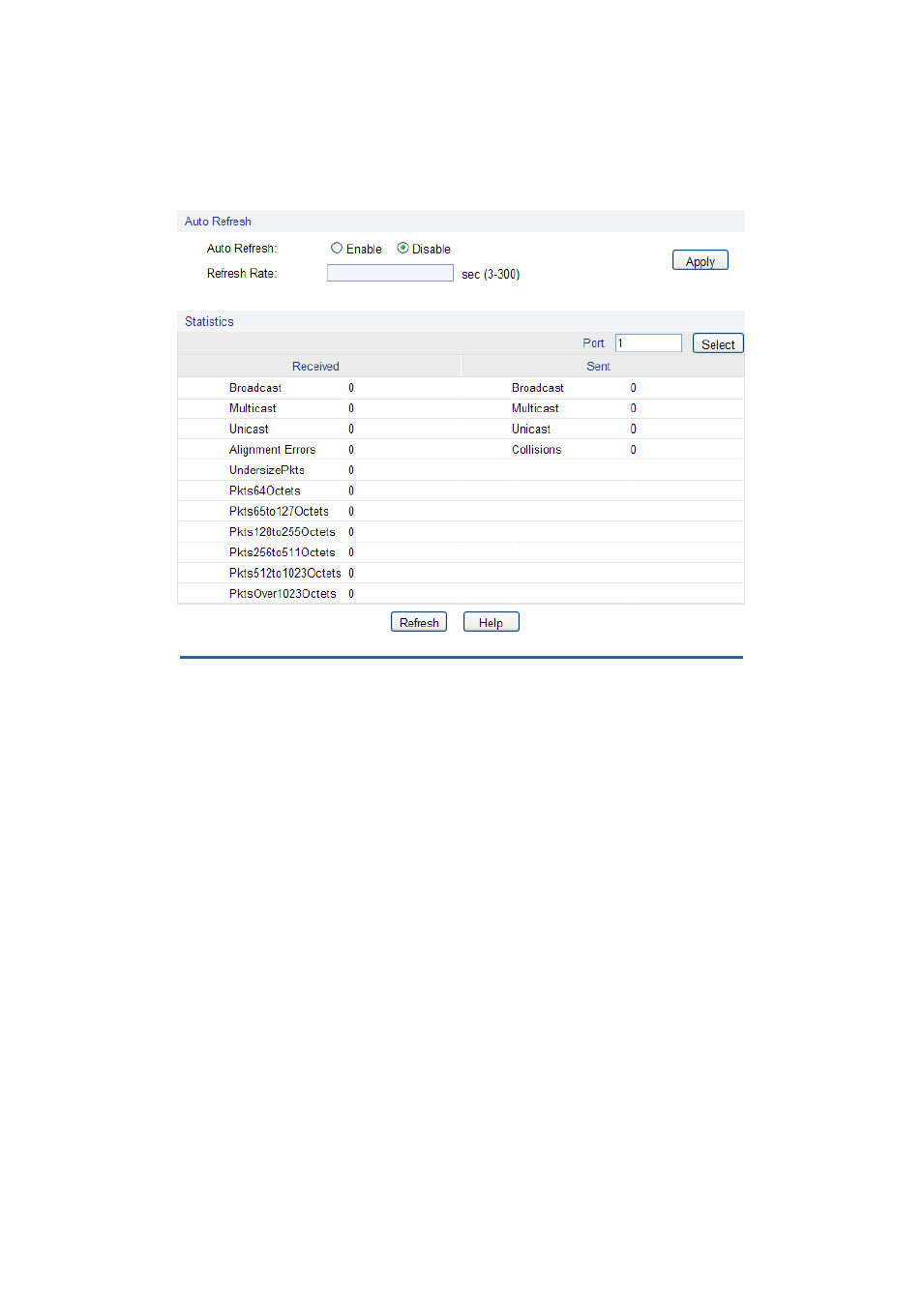Click the sec (3-300) range hint
Image resolution: width=924 pixels, height=1306 pixels.
tap(491, 275)
